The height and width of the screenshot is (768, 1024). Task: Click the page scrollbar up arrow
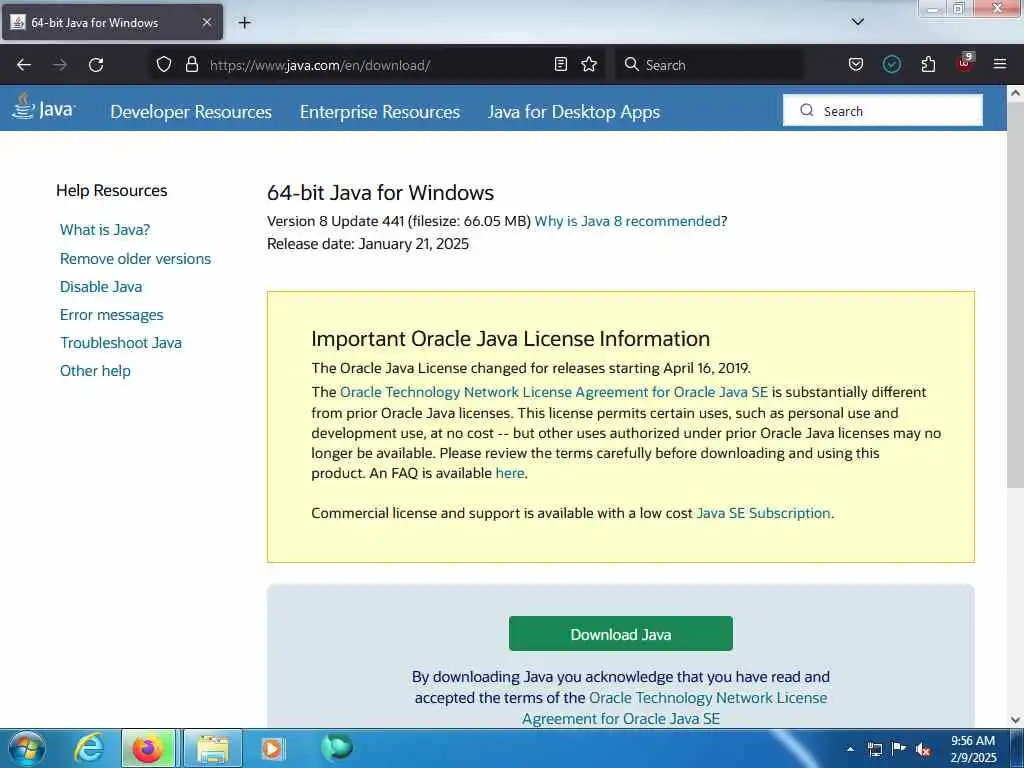[1015, 93]
